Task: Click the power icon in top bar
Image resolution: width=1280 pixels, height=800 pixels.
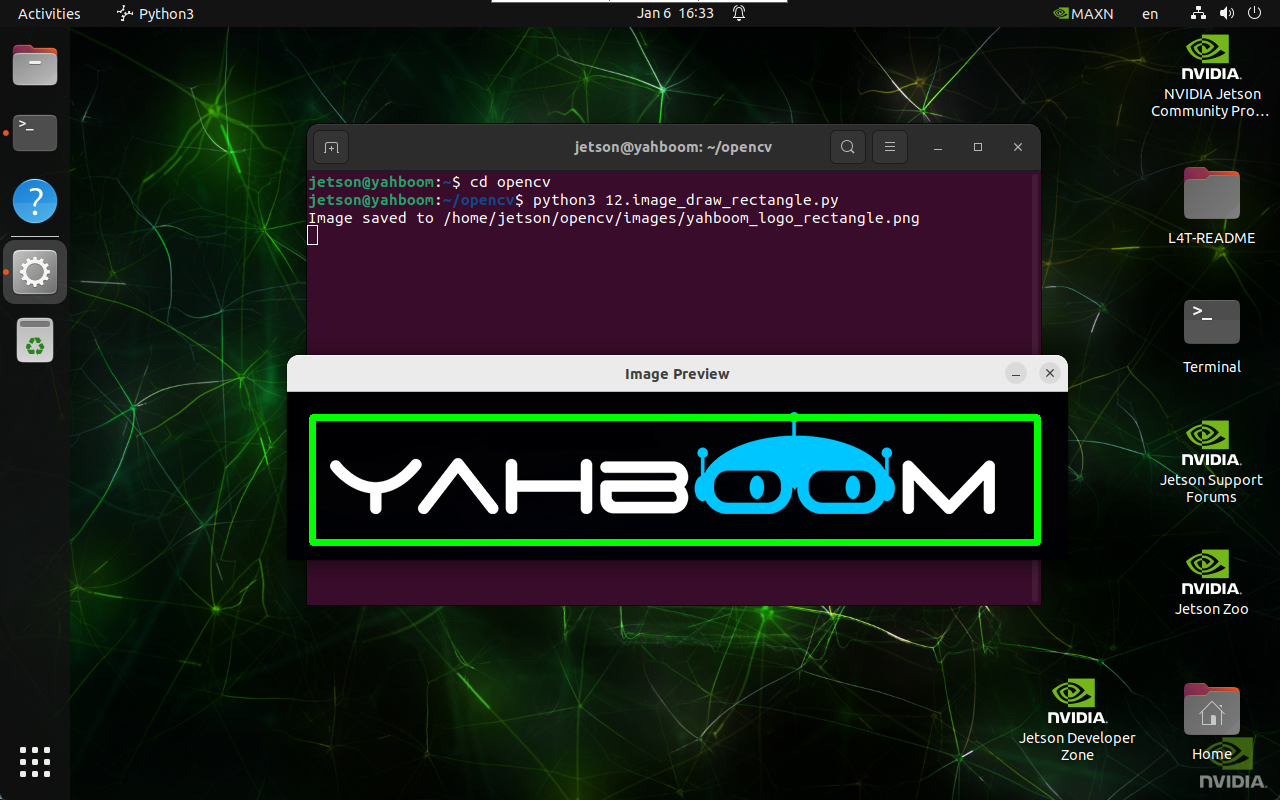Action: [1254, 14]
